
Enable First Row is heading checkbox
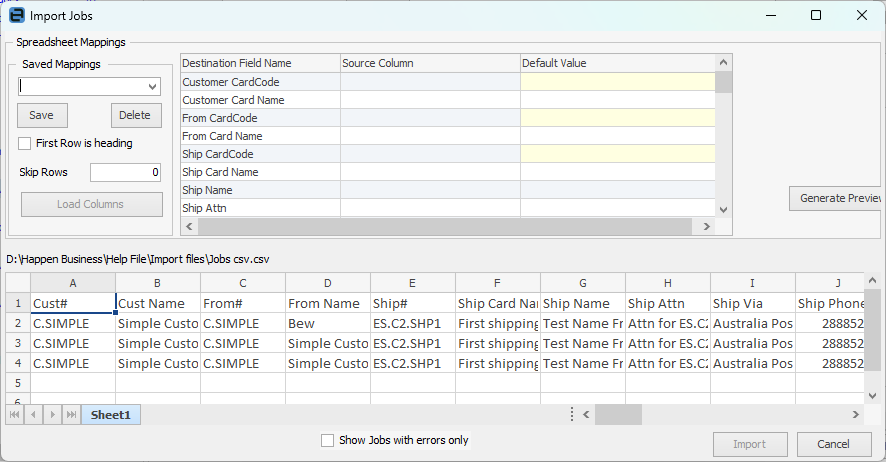click(24, 143)
